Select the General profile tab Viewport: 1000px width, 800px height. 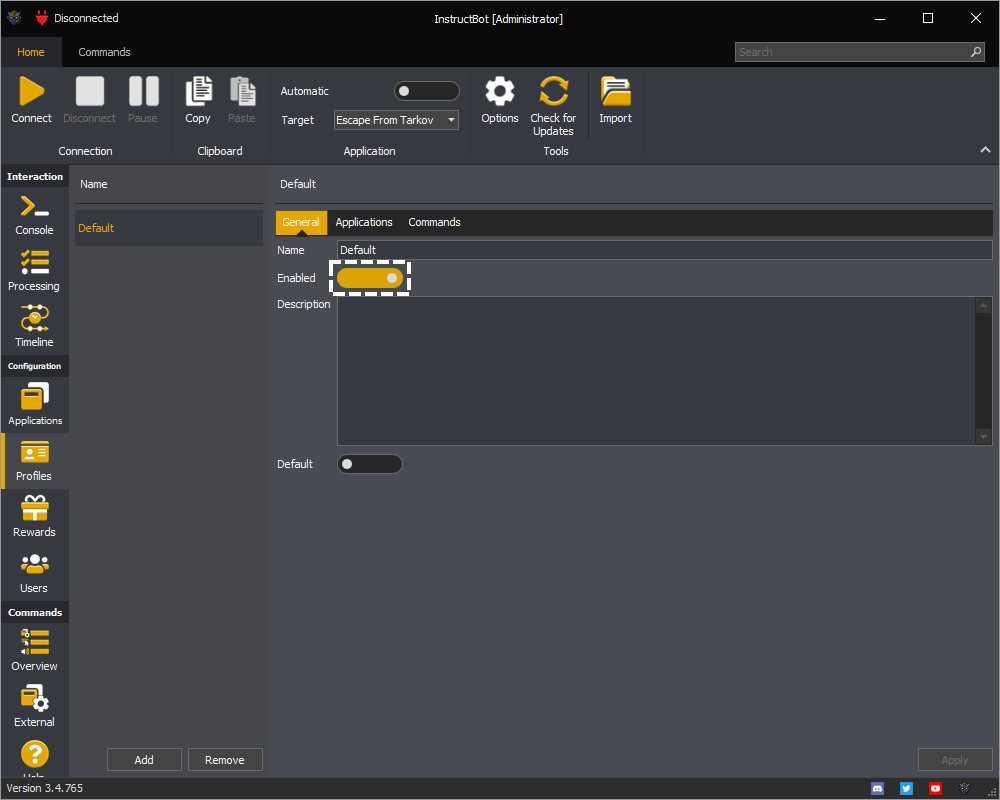301,222
